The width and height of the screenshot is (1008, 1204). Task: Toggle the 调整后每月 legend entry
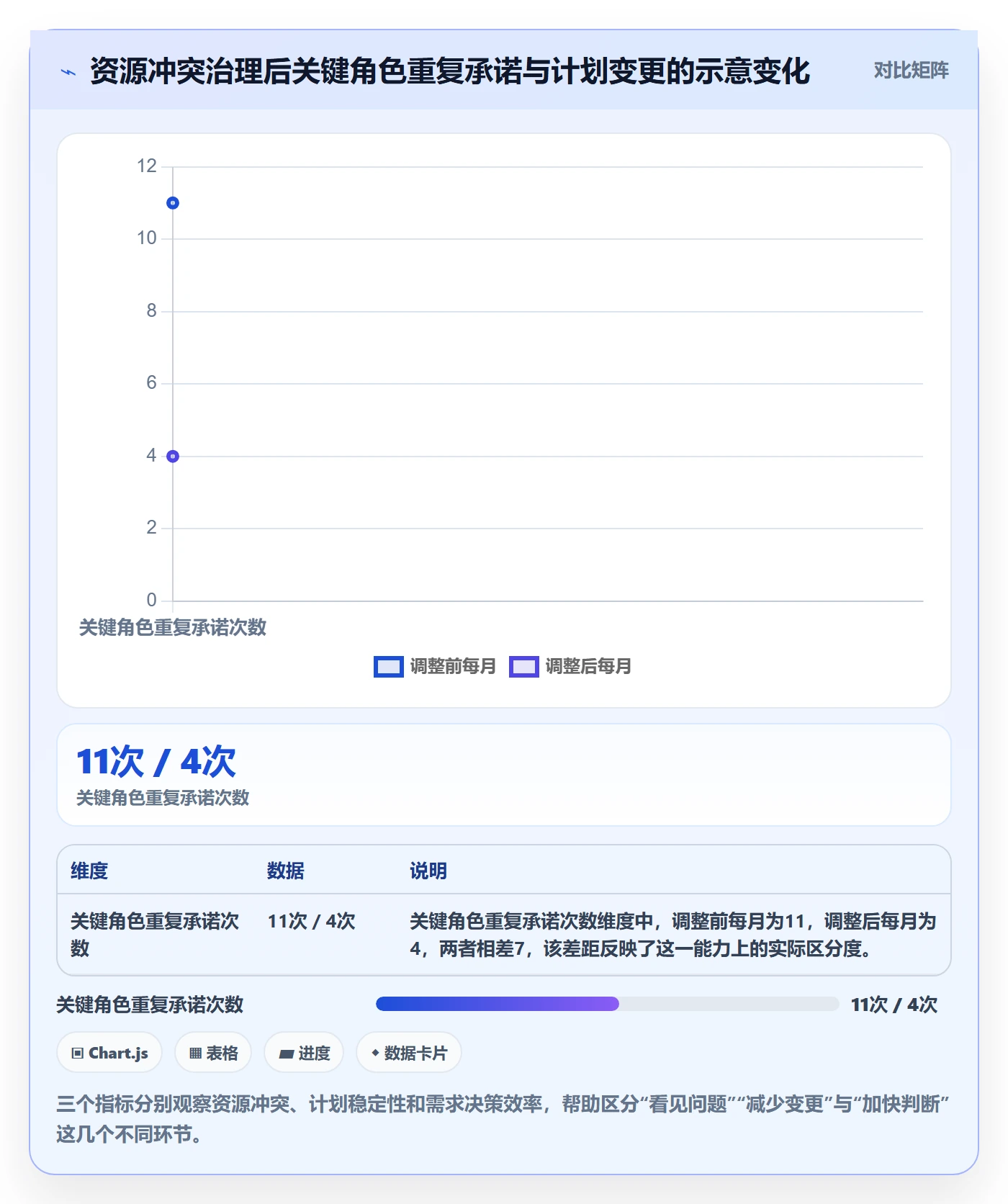coord(570,666)
